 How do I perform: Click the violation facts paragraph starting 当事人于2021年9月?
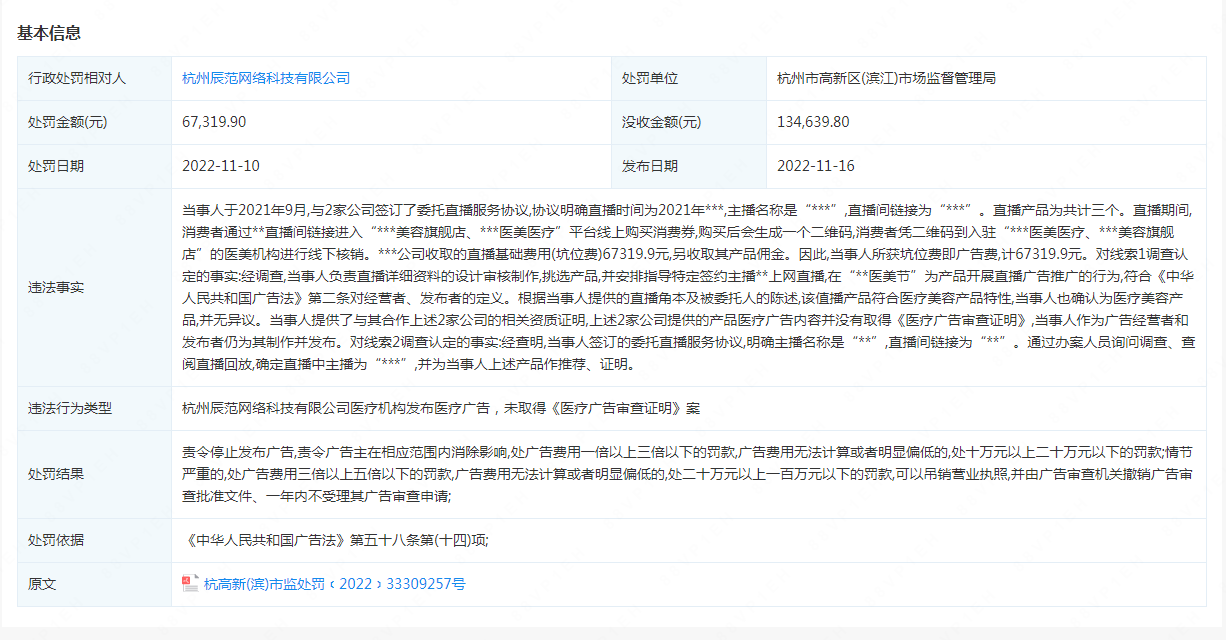[x=688, y=288]
